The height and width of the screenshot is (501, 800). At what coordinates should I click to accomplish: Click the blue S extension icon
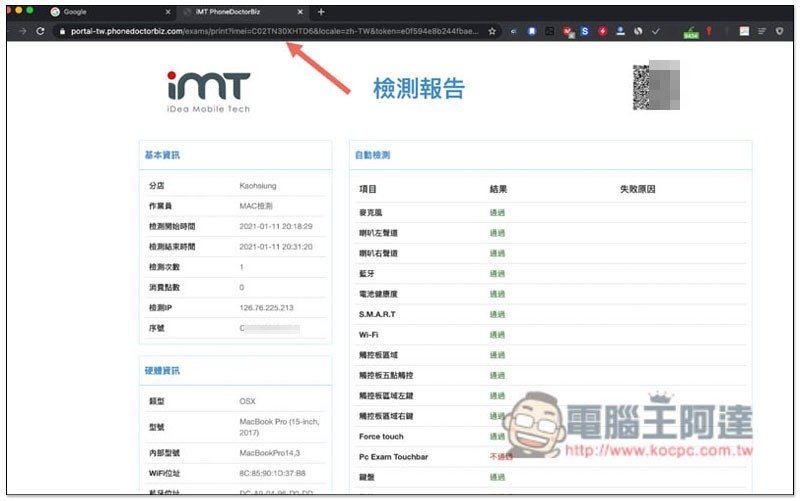[585, 32]
